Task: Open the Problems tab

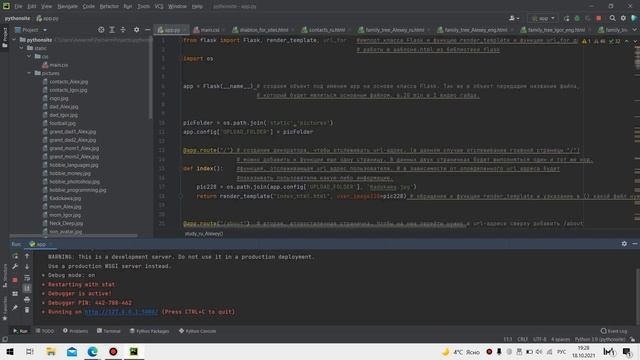Action: click(76, 331)
